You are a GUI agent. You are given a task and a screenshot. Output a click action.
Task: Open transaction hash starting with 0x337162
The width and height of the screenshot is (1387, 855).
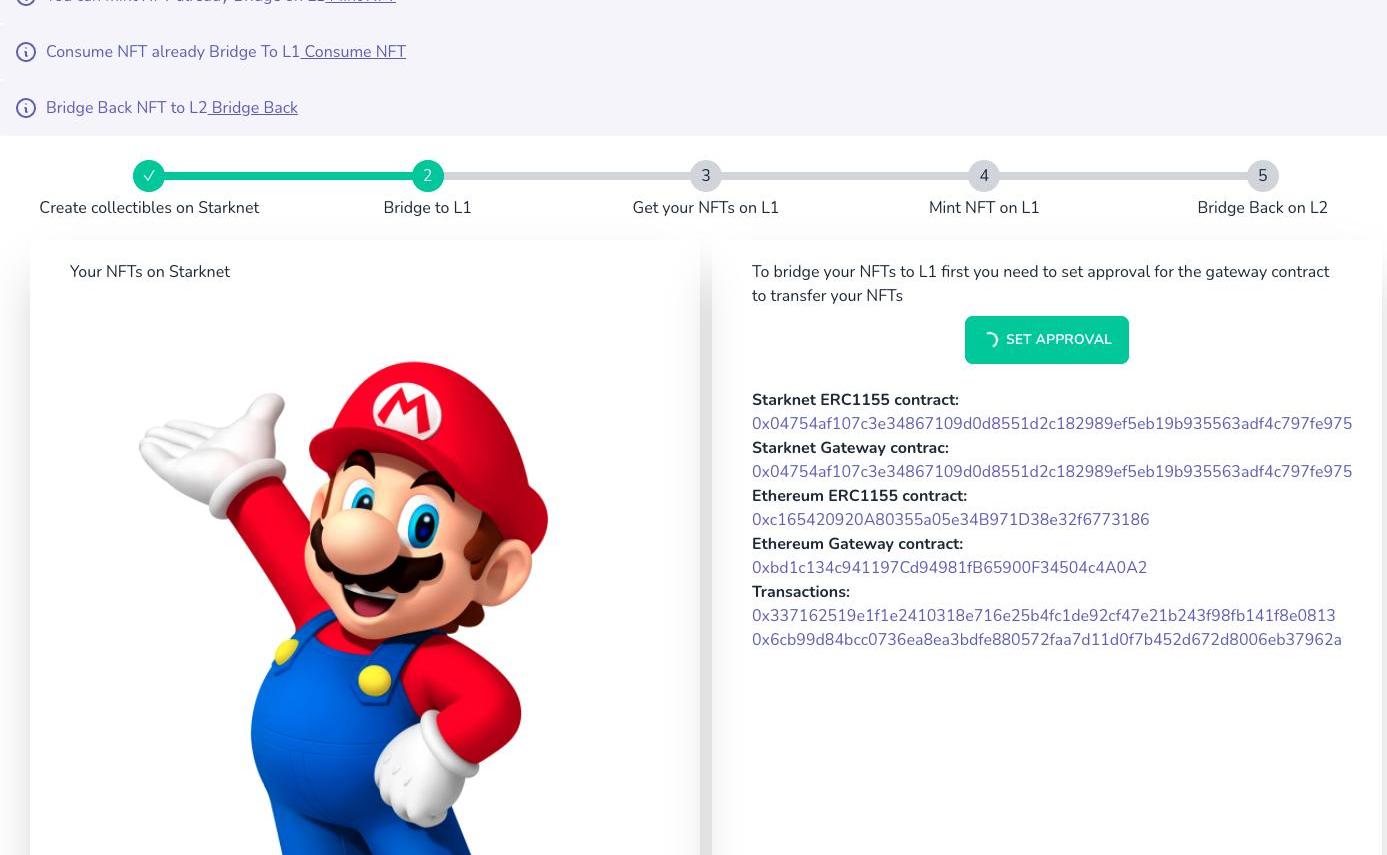pos(1043,616)
